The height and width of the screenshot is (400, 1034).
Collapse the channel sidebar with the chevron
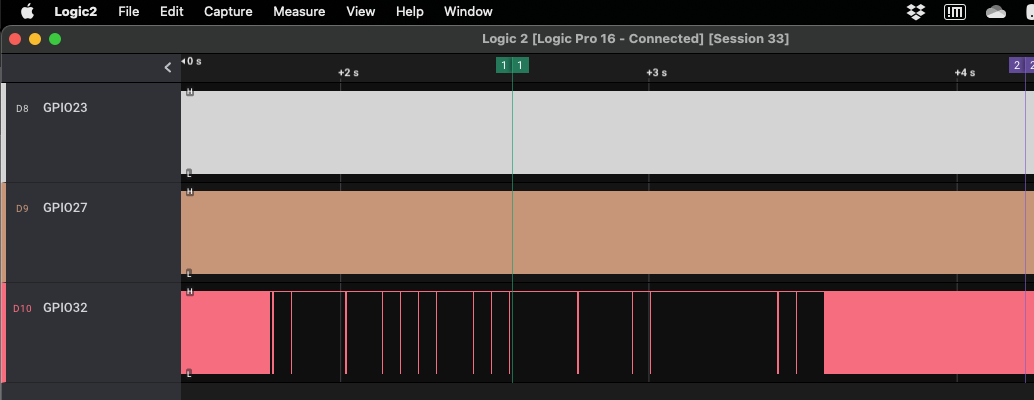(x=168, y=67)
